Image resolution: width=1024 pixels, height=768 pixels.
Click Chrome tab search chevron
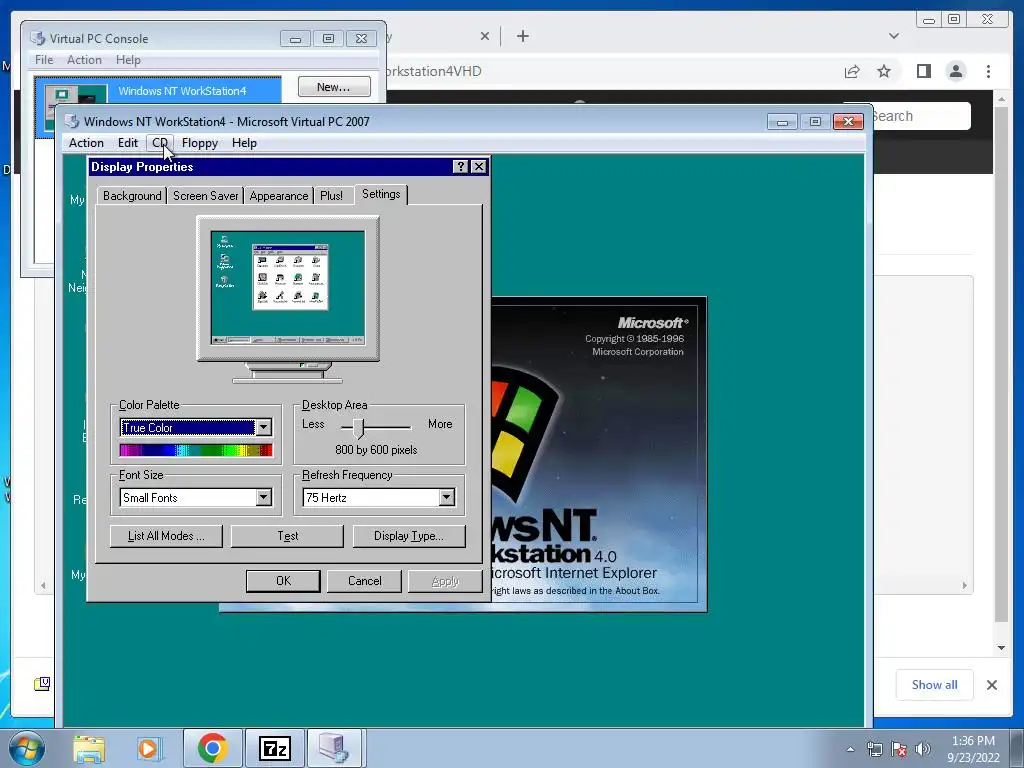click(894, 36)
